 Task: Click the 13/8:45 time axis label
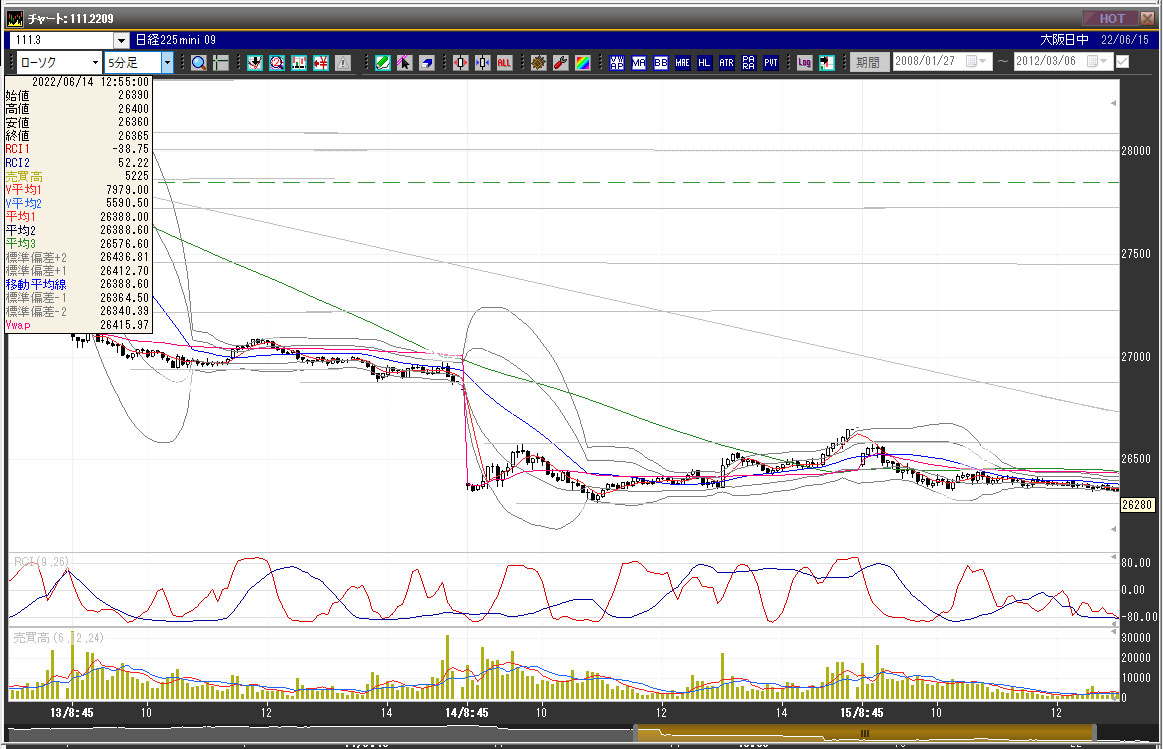coord(72,713)
